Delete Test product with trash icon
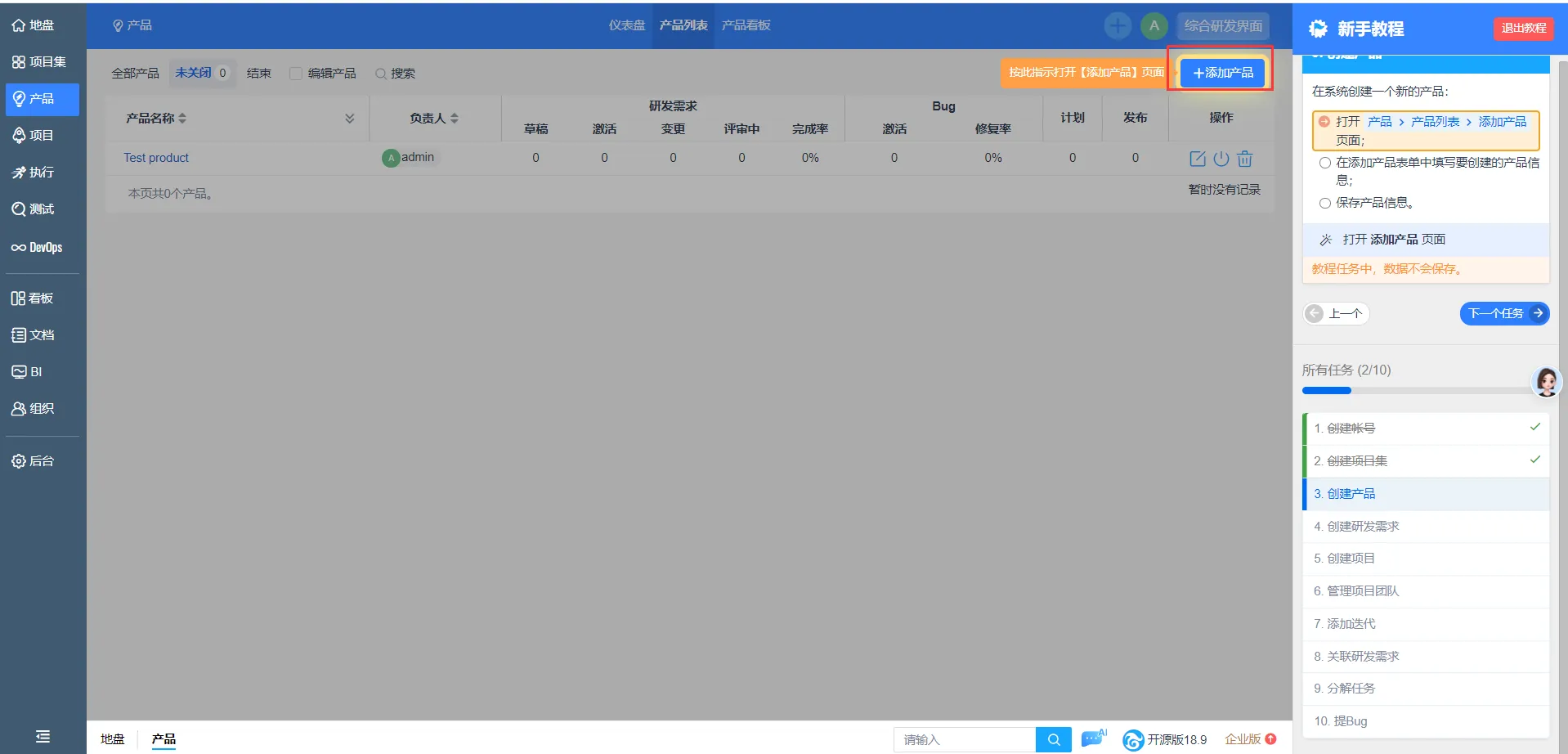The height and width of the screenshot is (754, 1568). pos(1245,159)
